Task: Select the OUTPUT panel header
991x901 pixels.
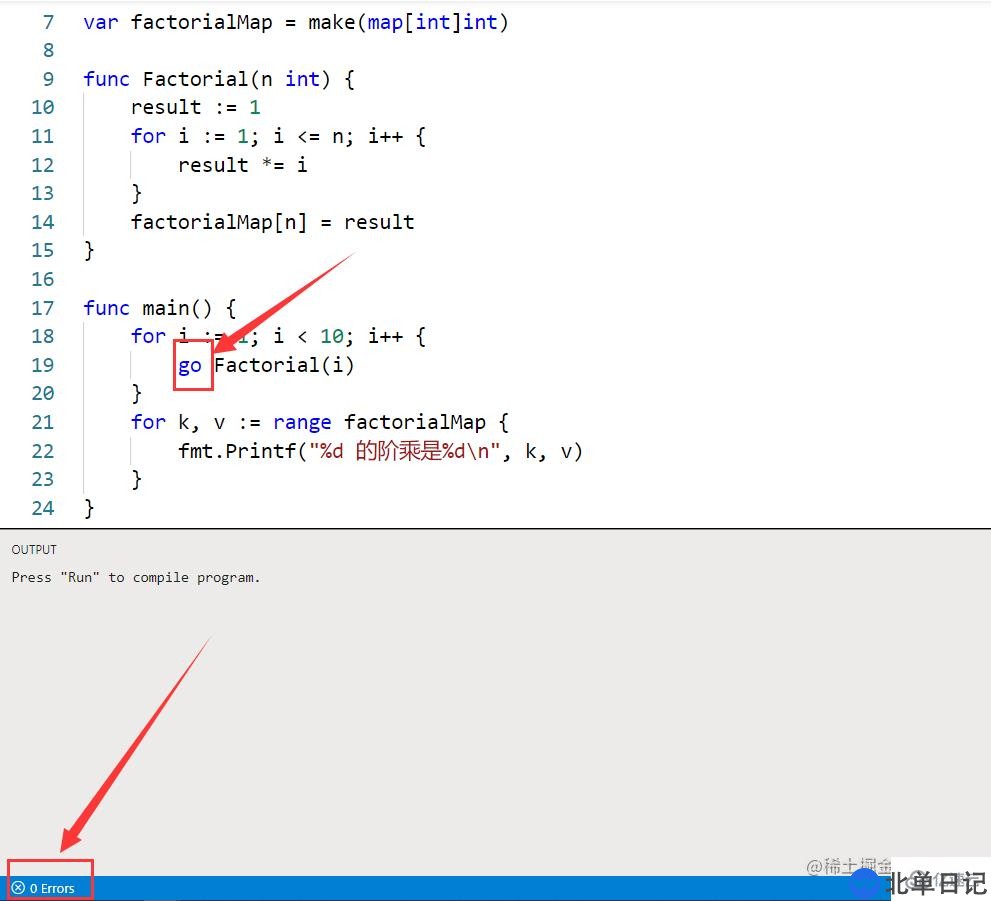Action: click(x=34, y=549)
